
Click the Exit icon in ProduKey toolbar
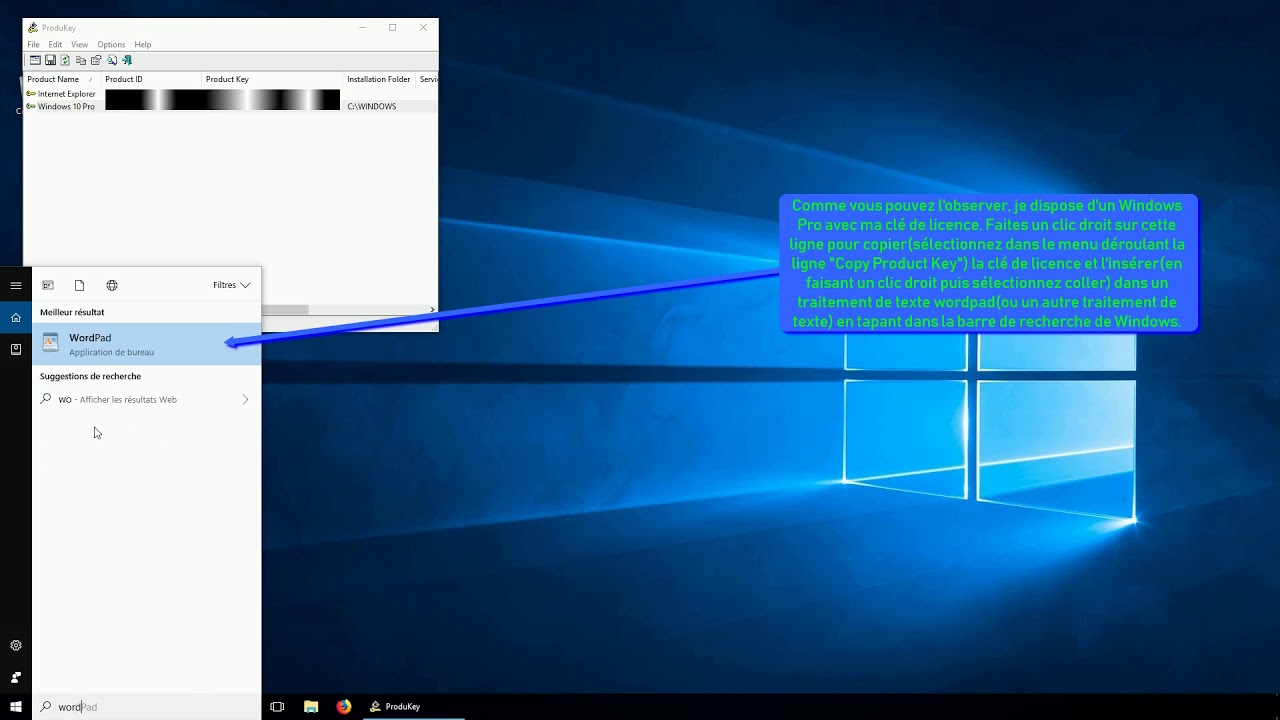(127, 60)
